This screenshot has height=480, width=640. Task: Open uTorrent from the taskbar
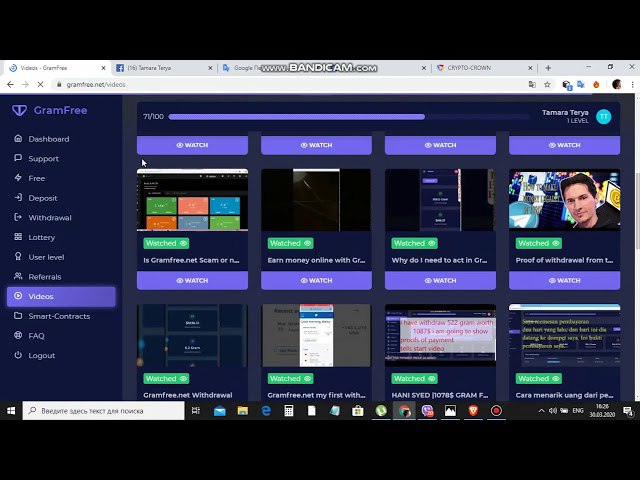(x=381, y=411)
